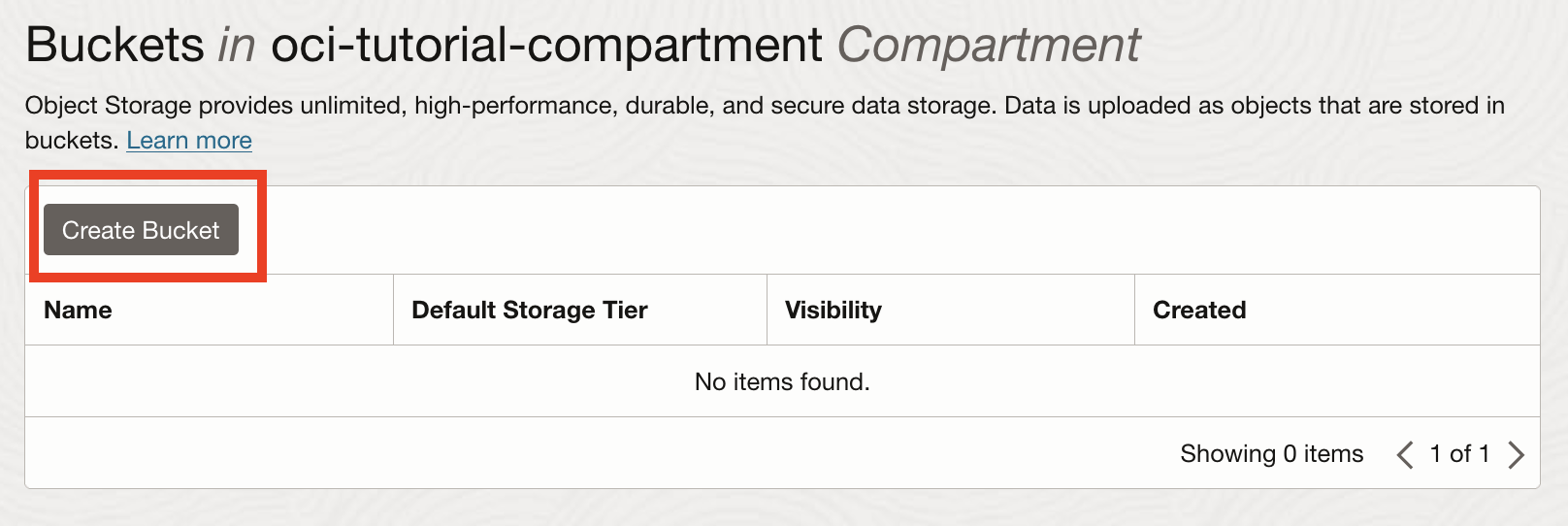Viewport: 1568px width, 526px height.
Task: Go to next page using right chevron
Action: 1517,454
